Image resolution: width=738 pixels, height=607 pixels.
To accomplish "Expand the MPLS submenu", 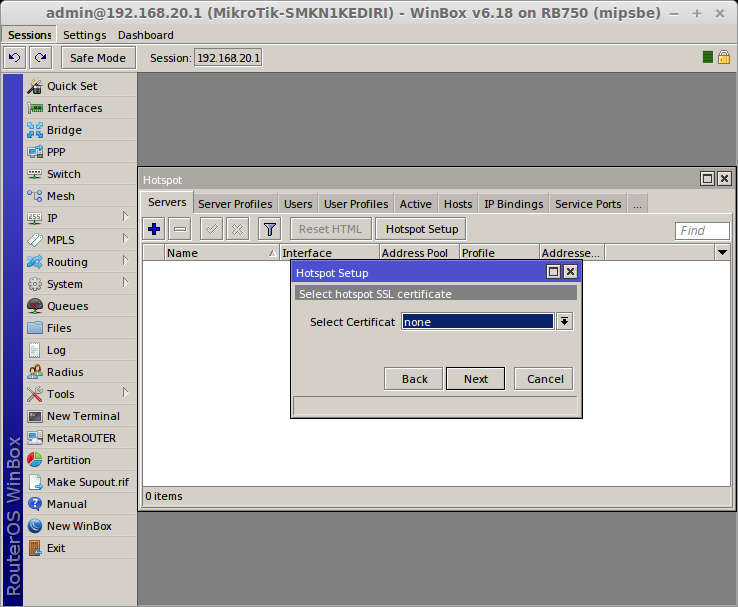I will (125, 239).
